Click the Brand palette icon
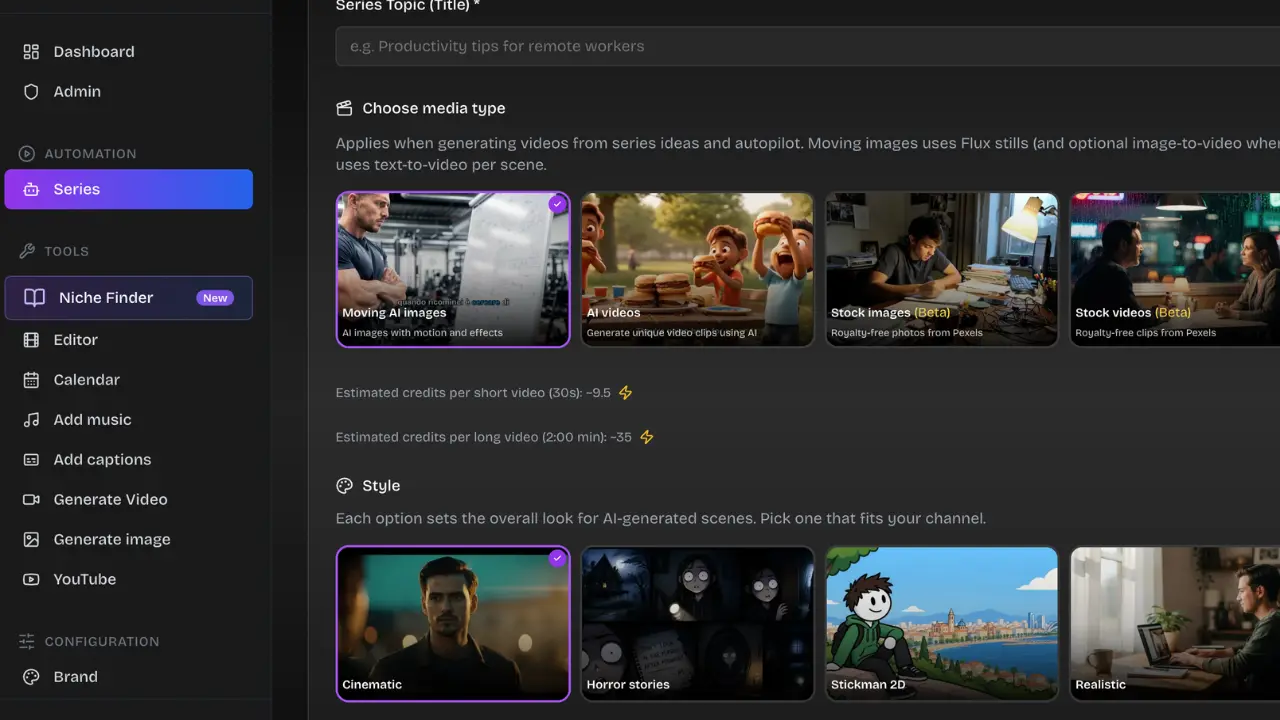The image size is (1280, 720). coord(31,677)
